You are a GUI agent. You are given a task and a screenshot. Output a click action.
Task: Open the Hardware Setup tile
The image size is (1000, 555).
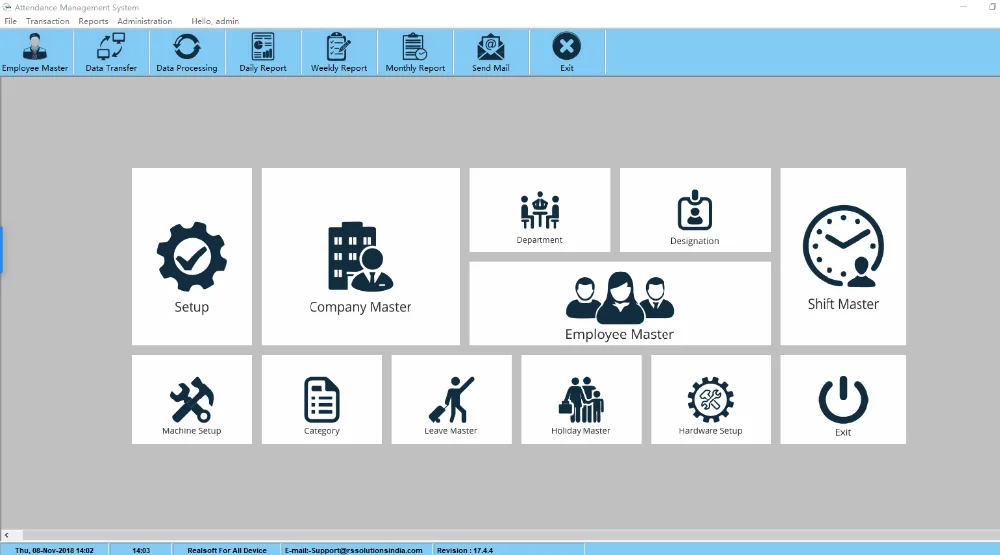click(711, 400)
